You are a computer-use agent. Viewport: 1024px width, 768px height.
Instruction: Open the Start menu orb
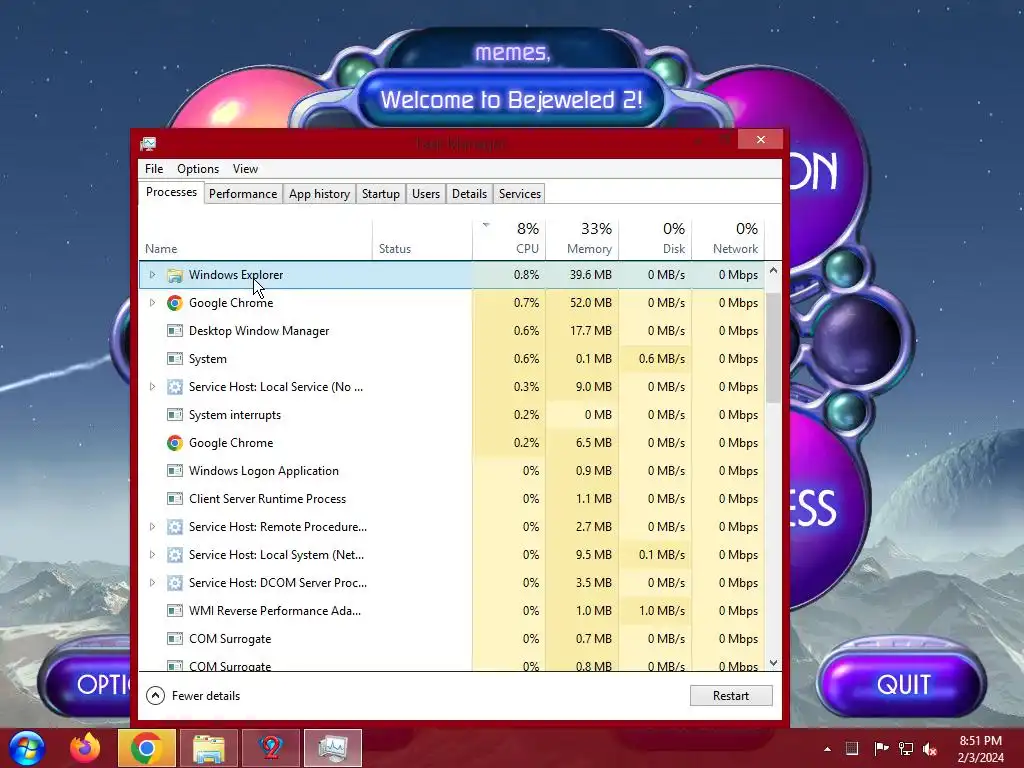pos(27,748)
